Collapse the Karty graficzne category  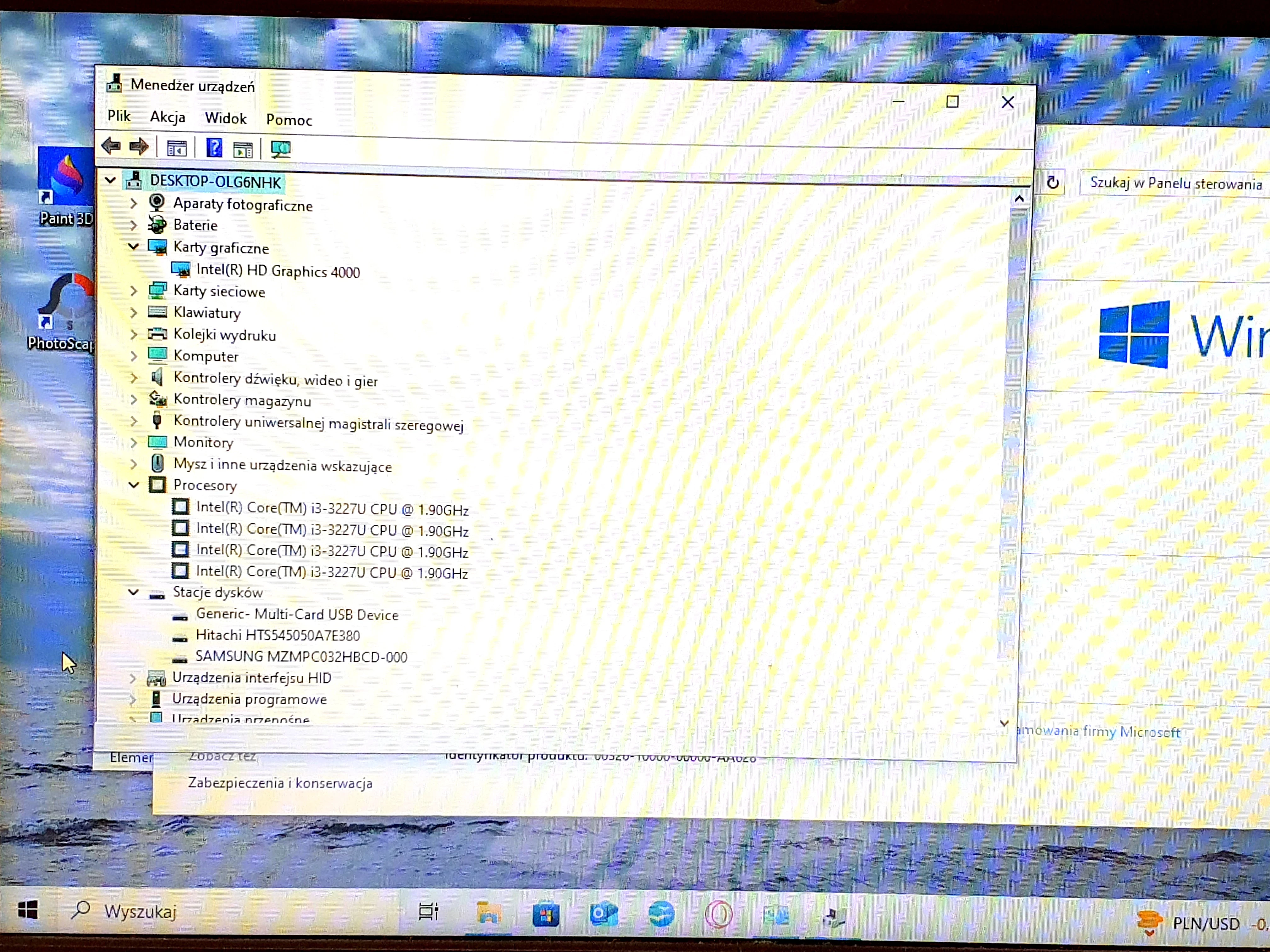coord(133,247)
